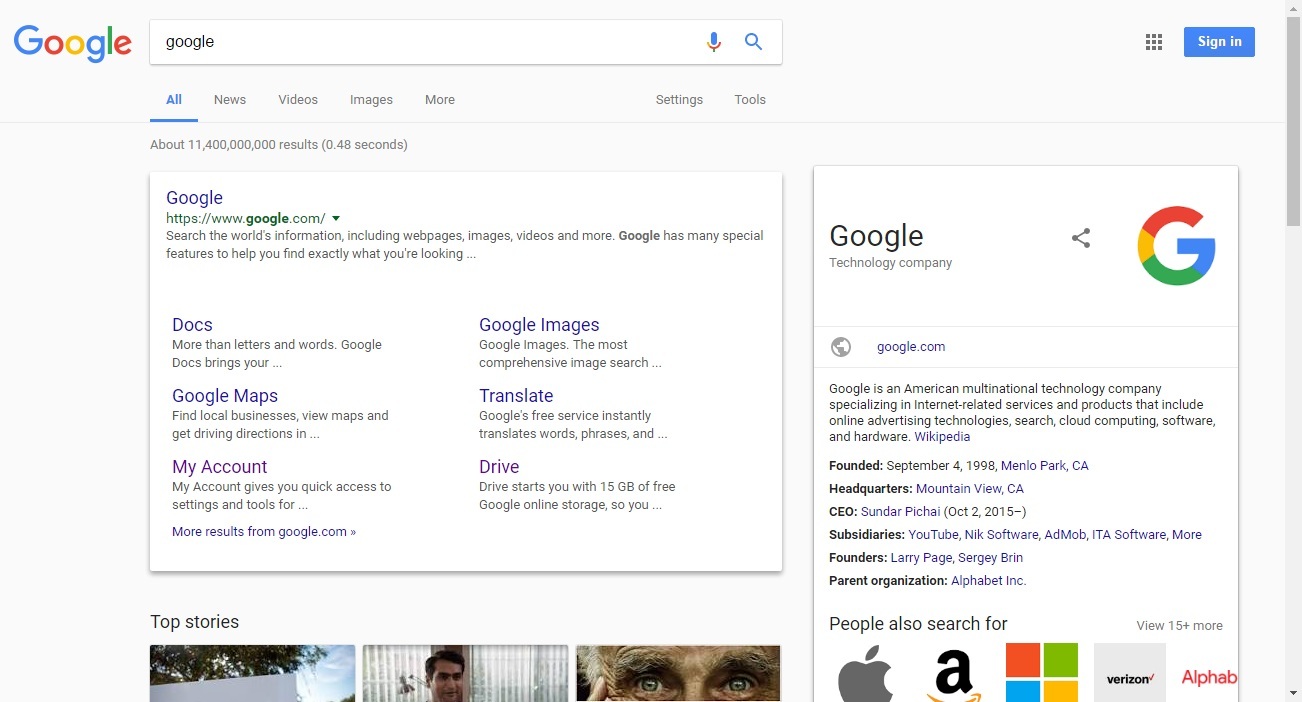Open the middle Top stories thumbnail with man

pyautogui.click(x=465, y=673)
